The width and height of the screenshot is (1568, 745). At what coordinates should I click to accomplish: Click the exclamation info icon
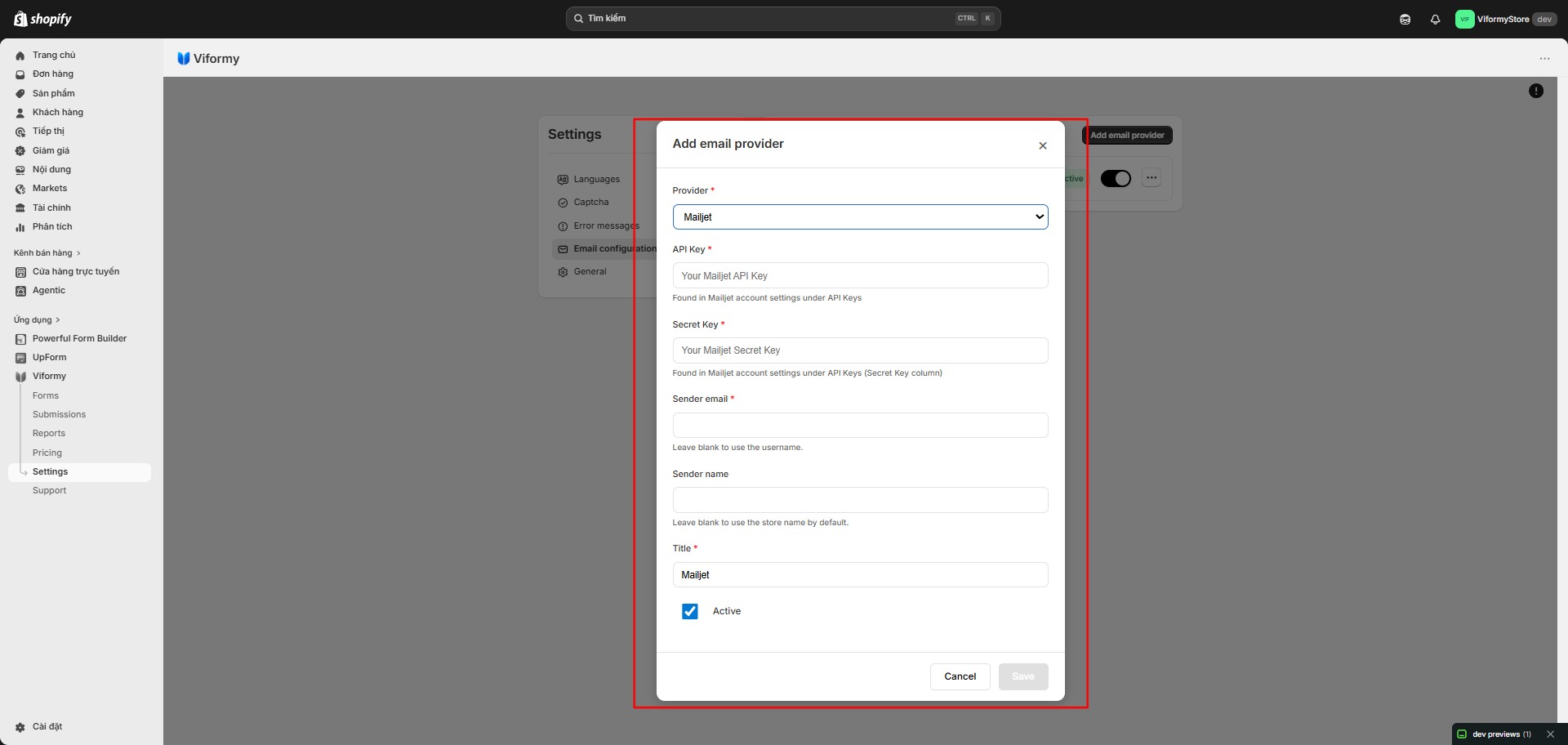1536,91
